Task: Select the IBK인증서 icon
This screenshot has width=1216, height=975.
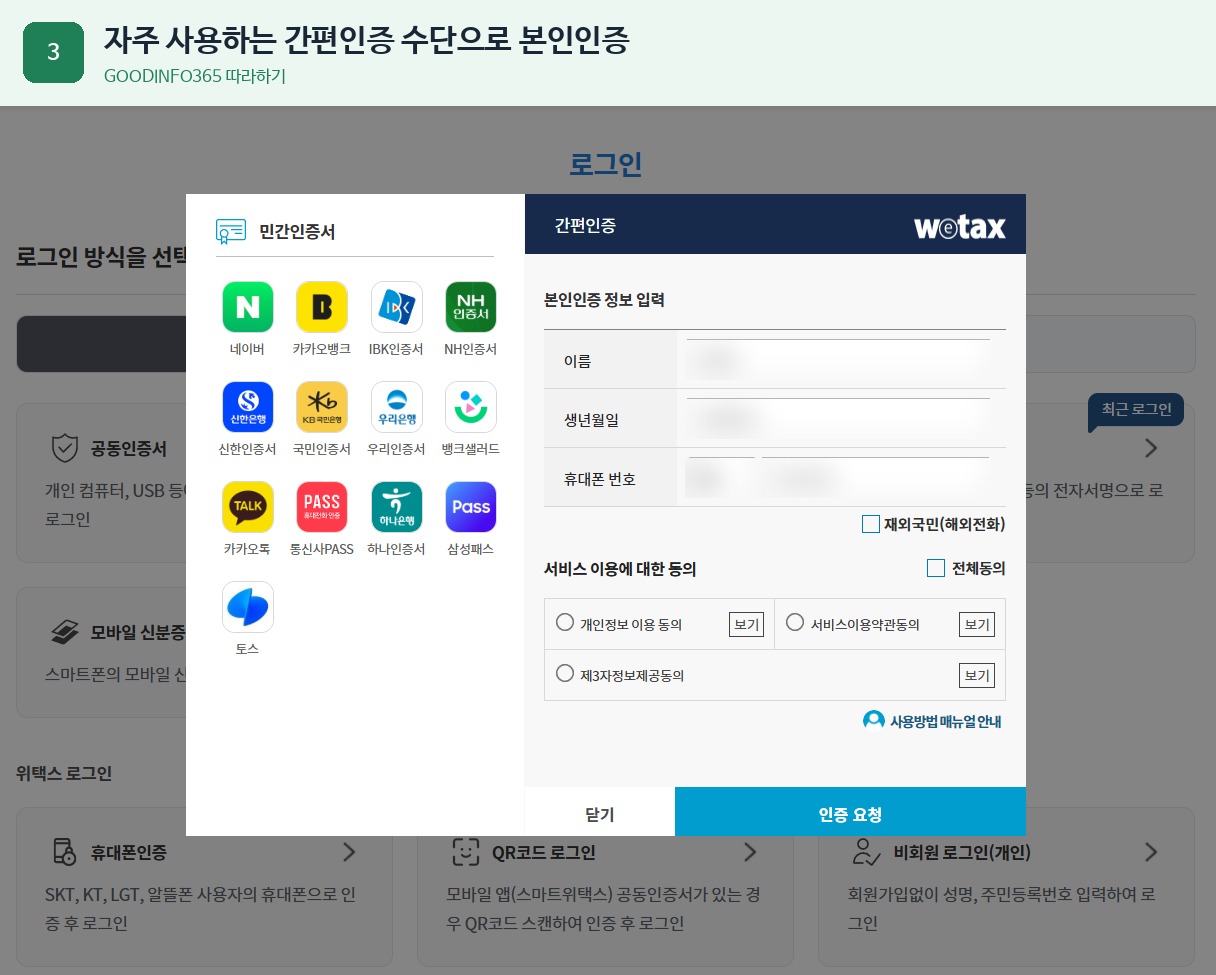Action: click(396, 307)
